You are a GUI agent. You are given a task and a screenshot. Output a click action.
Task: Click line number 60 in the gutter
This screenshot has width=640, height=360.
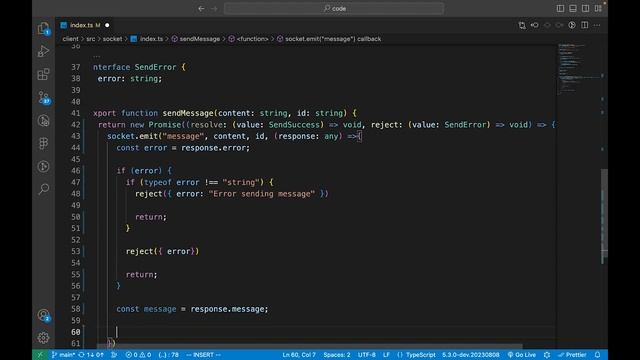pos(76,332)
